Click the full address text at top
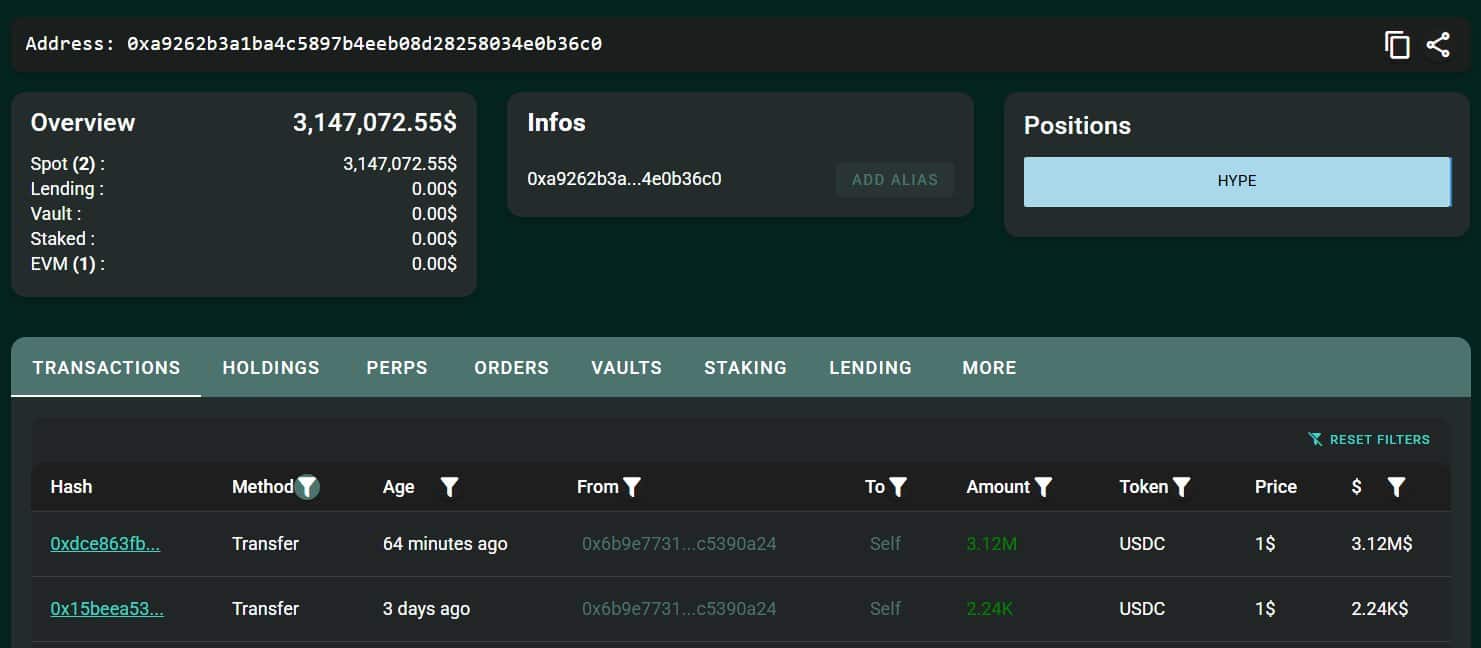This screenshot has width=1481, height=648. (364, 44)
